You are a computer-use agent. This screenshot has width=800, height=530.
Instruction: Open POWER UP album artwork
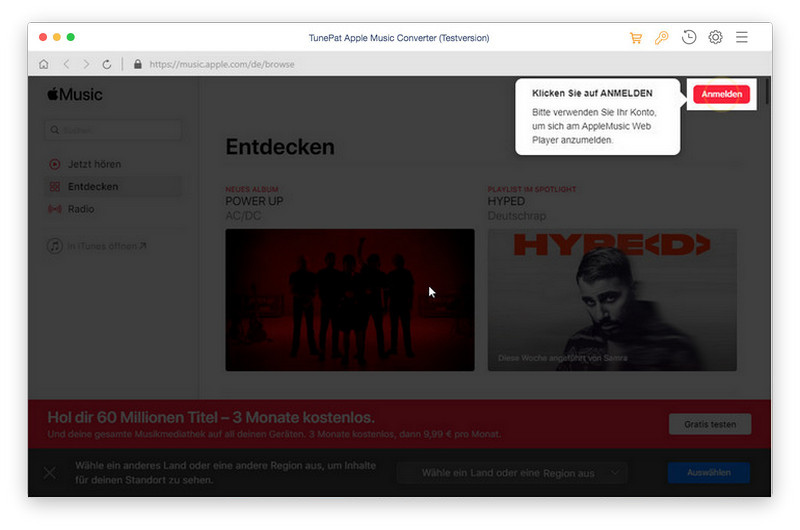point(350,300)
